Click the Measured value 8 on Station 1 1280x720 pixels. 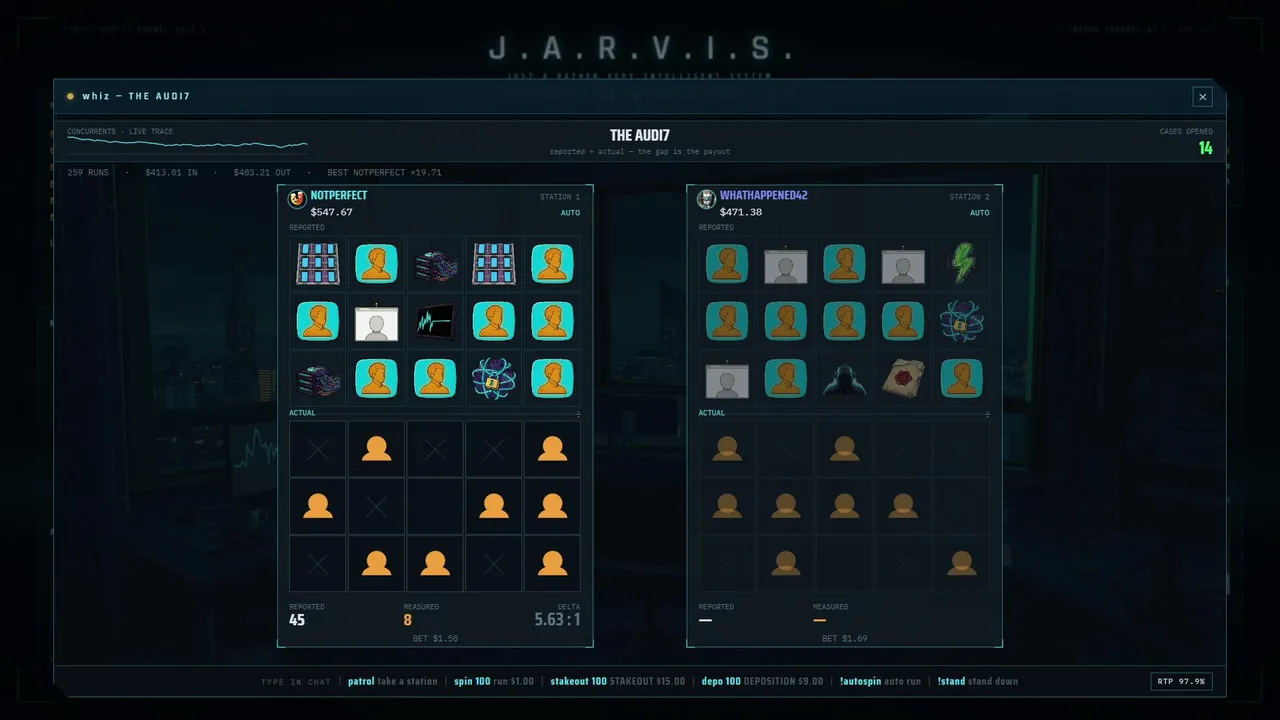[408, 620]
